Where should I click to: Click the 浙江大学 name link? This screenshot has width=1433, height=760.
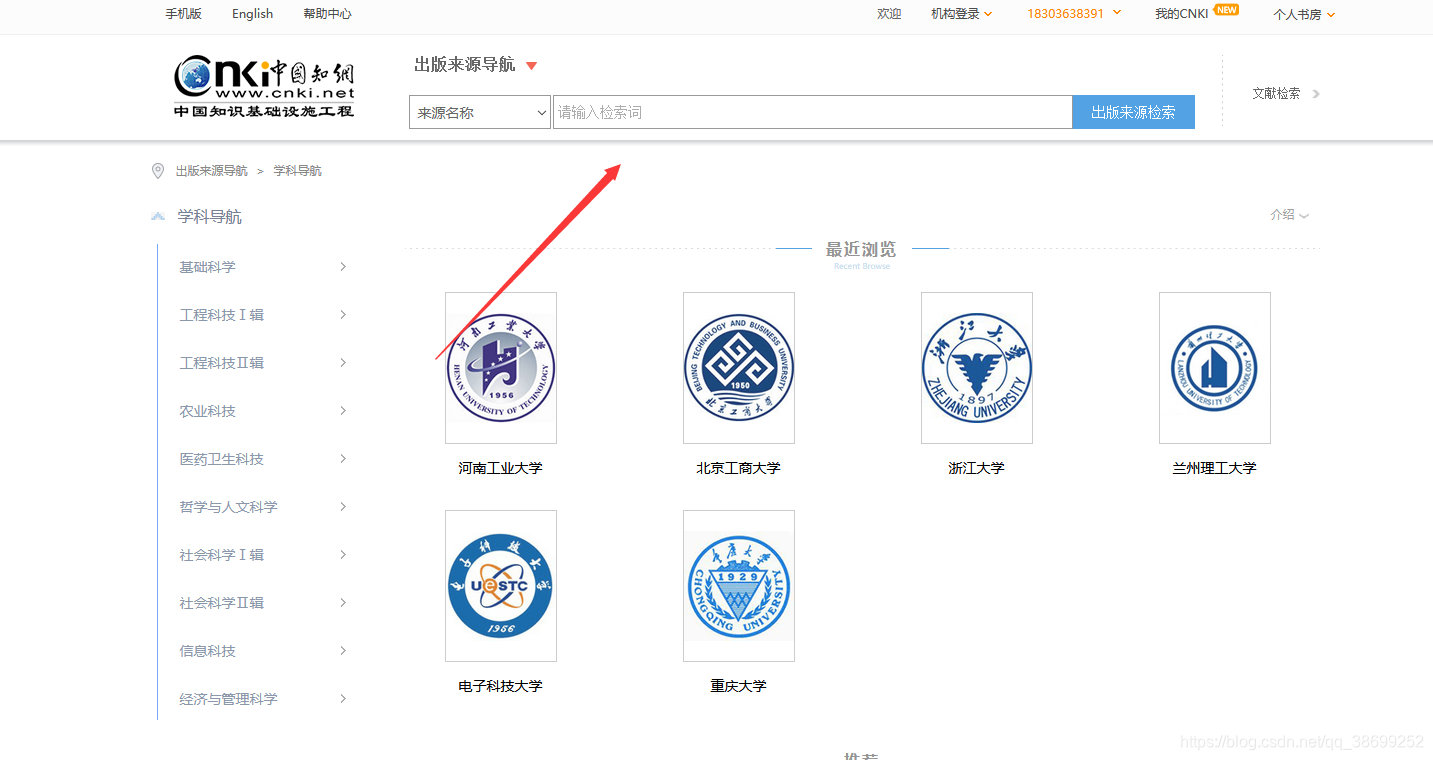coord(977,468)
